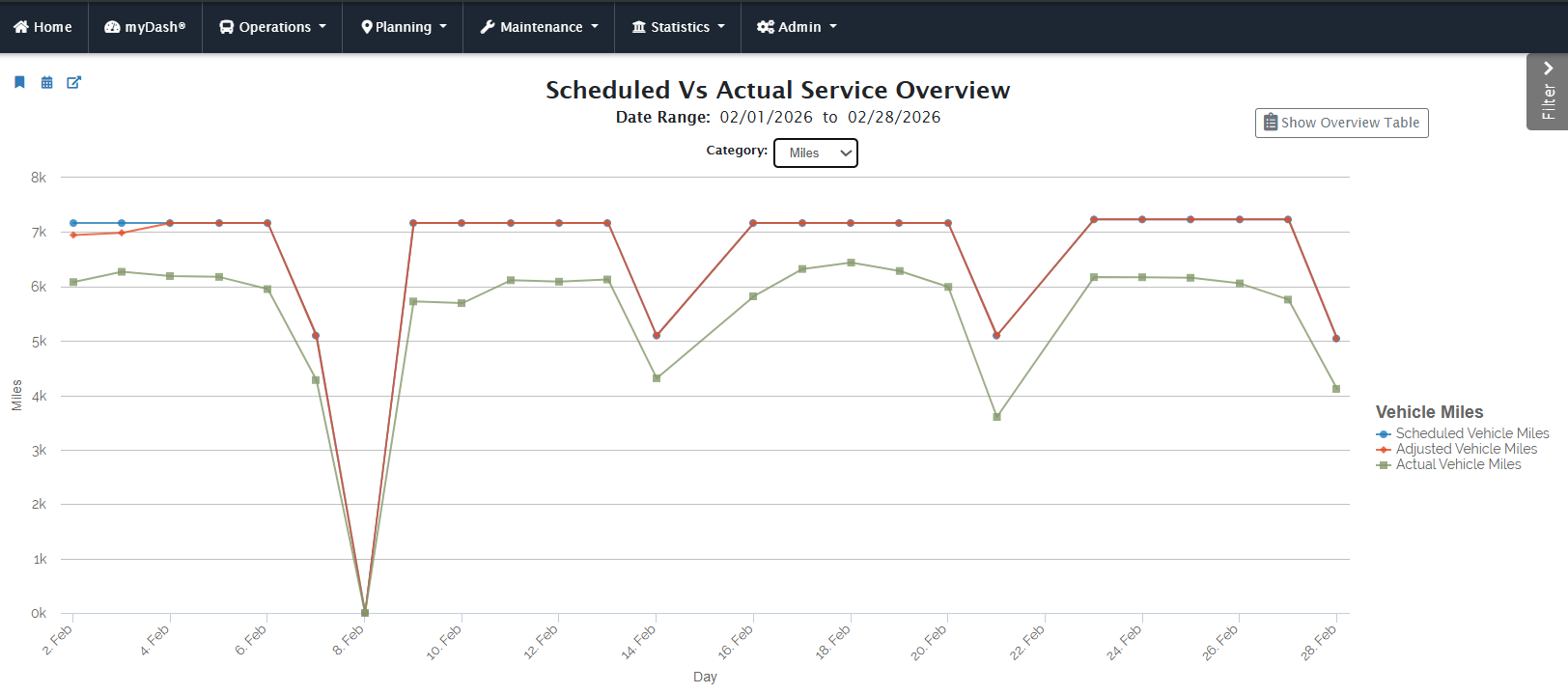Hide Adjusted Vehicle Miles legend series
Image resolution: width=1568 pixels, height=694 pixels.
coord(1466,449)
